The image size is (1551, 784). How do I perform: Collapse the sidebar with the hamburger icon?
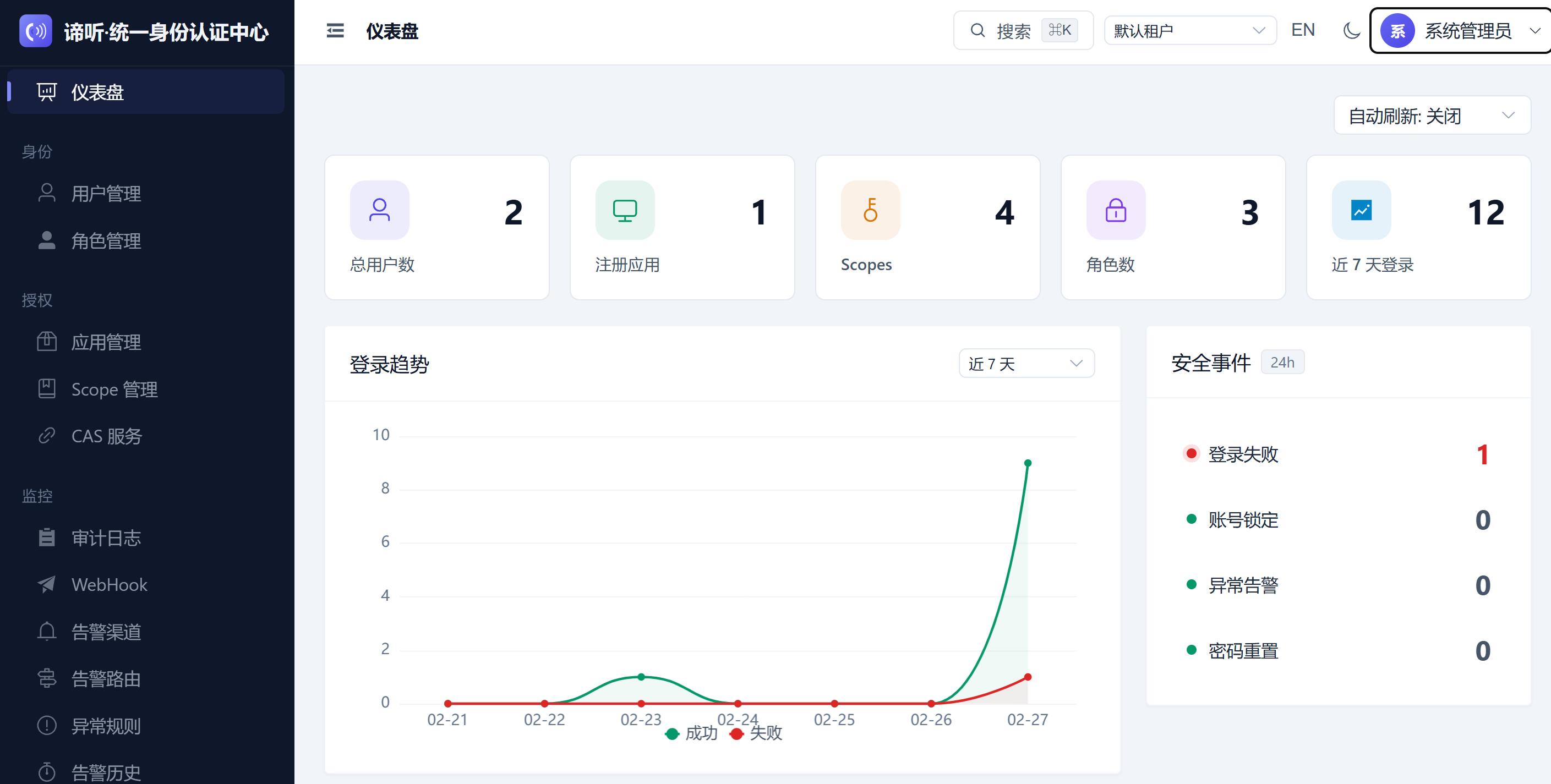[335, 31]
